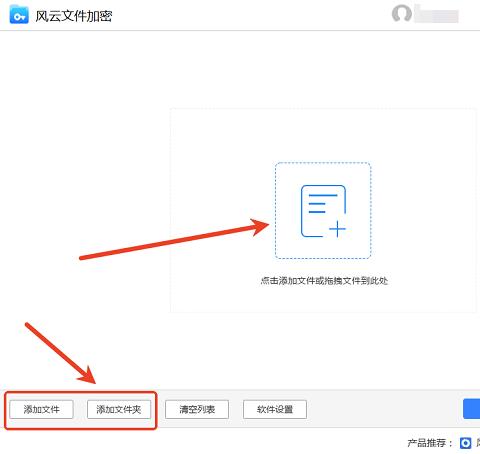Open the recommended product icon beside 产品推荐
Viewport: 480px width, 454px height.
pos(465,443)
